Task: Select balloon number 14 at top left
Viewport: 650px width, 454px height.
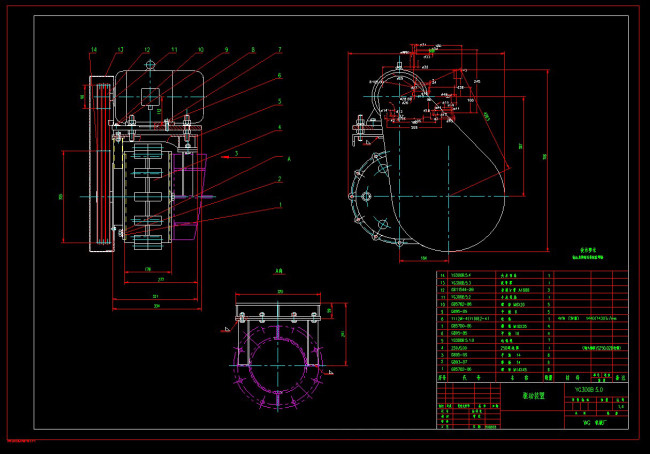Action: point(94,50)
